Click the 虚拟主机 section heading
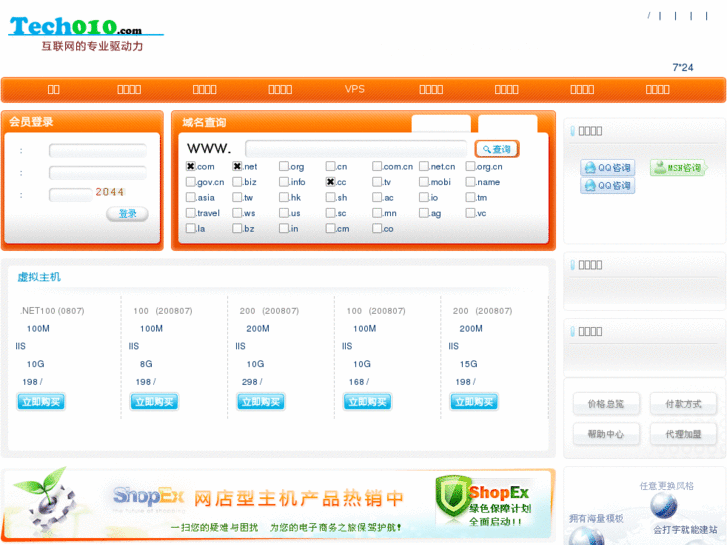 coord(39,277)
